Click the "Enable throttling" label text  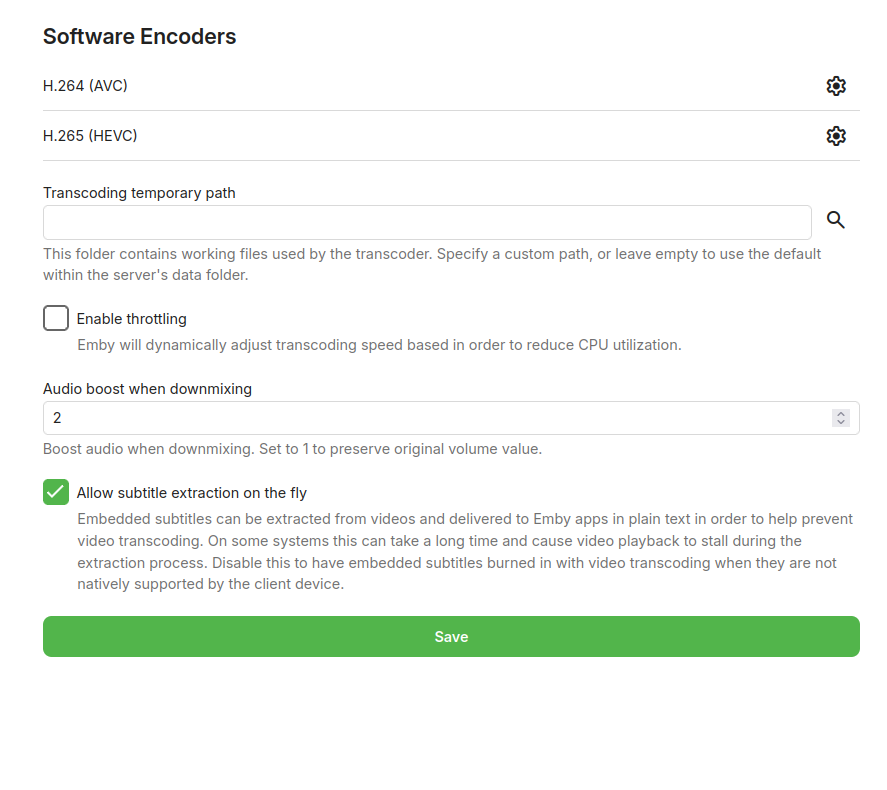pos(132,319)
